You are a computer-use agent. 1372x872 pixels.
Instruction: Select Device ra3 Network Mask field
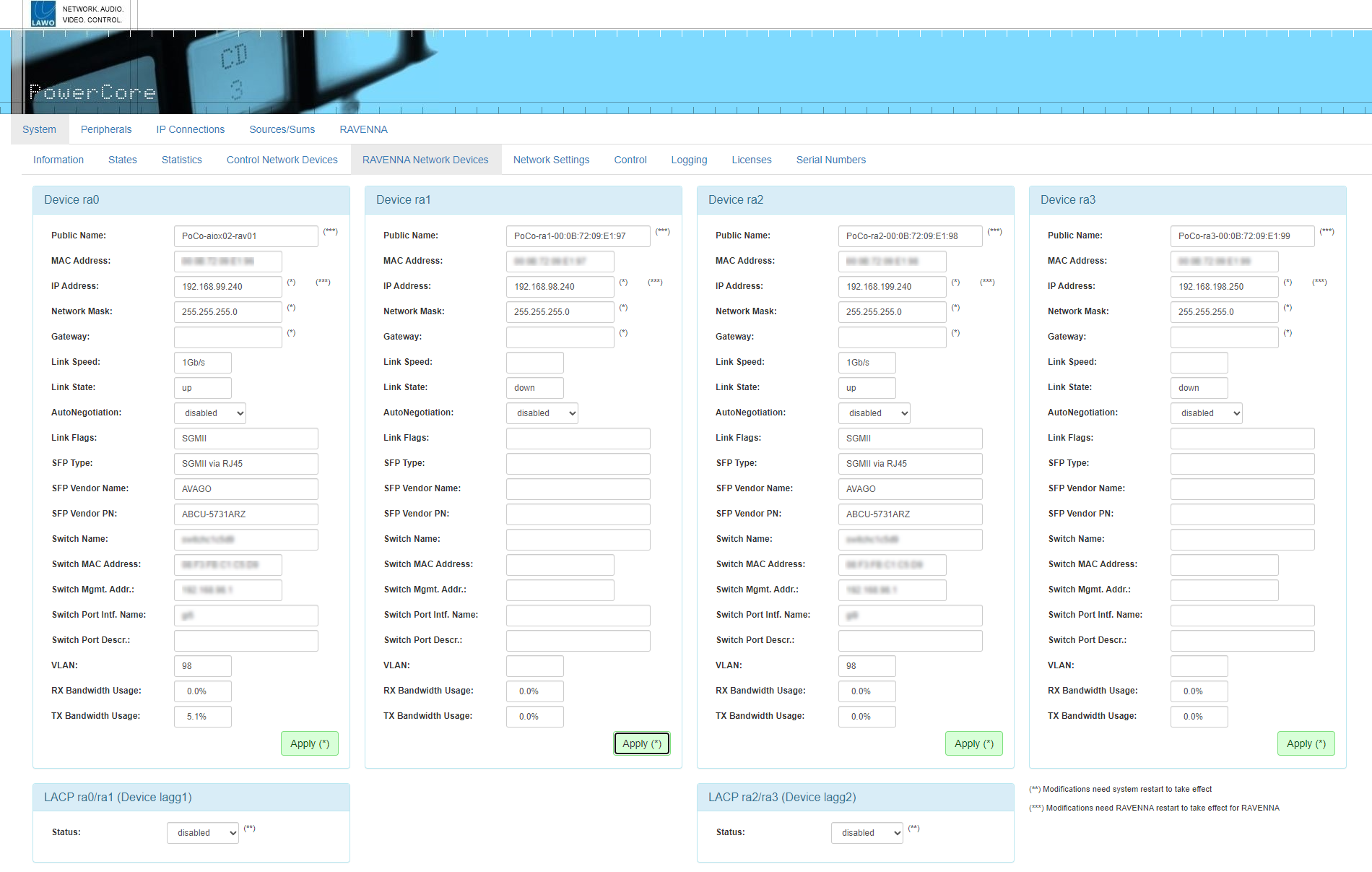(1224, 312)
